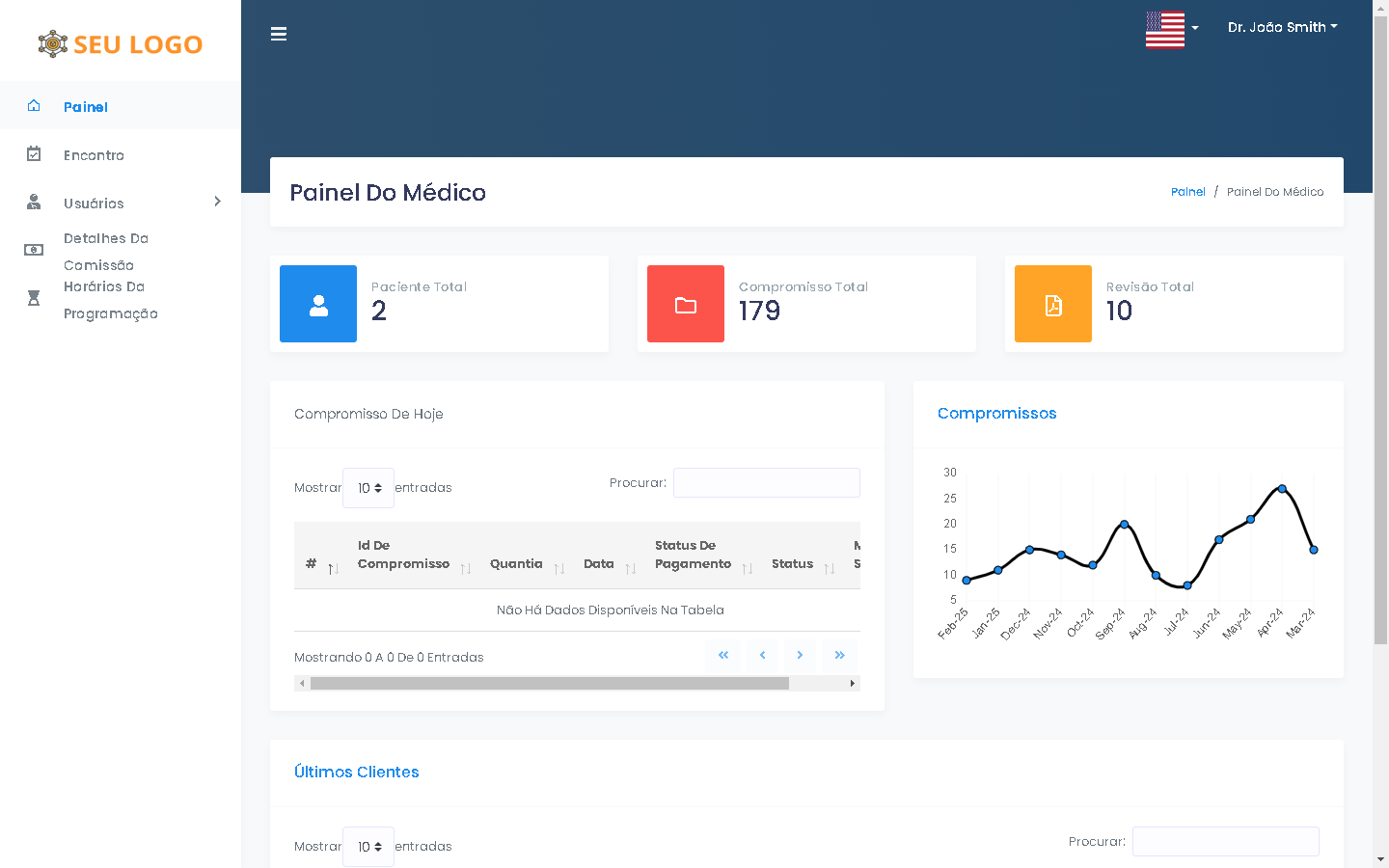Click the calendar icon beside Encontro
Screen dimensions: 1389x868
click(34, 154)
